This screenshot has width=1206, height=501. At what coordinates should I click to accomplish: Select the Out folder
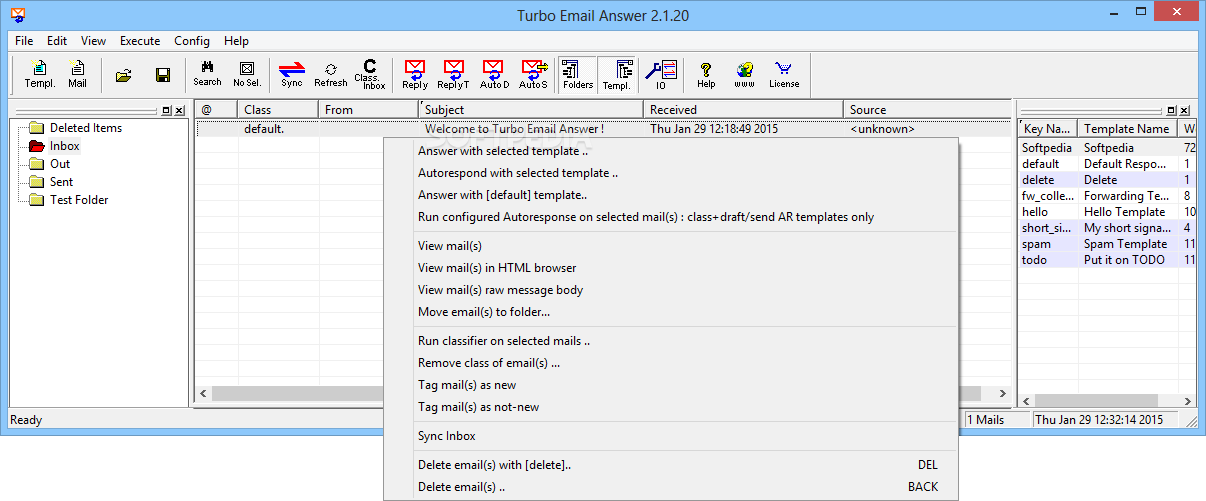tap(60, 164)
